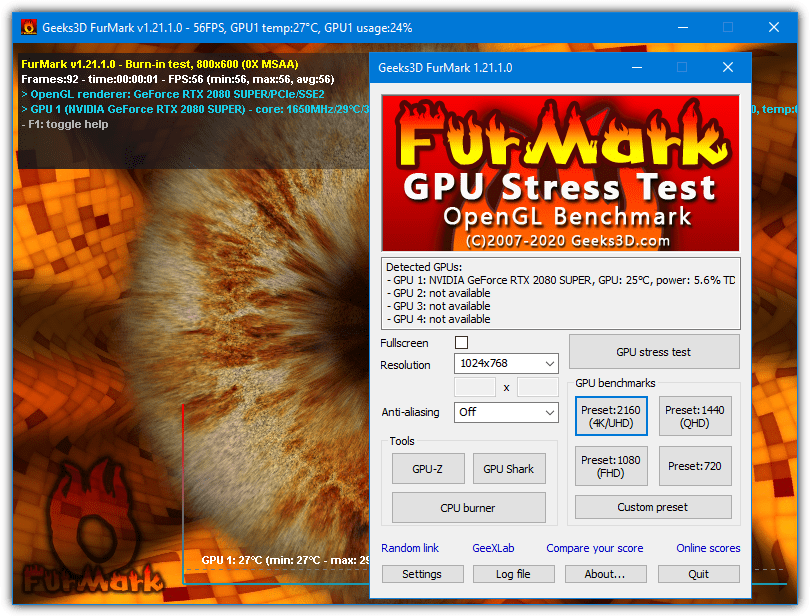The height and width of the screenshot is (616, 810).
Task: Click the custom height input field
Action: tap(538, 387)
